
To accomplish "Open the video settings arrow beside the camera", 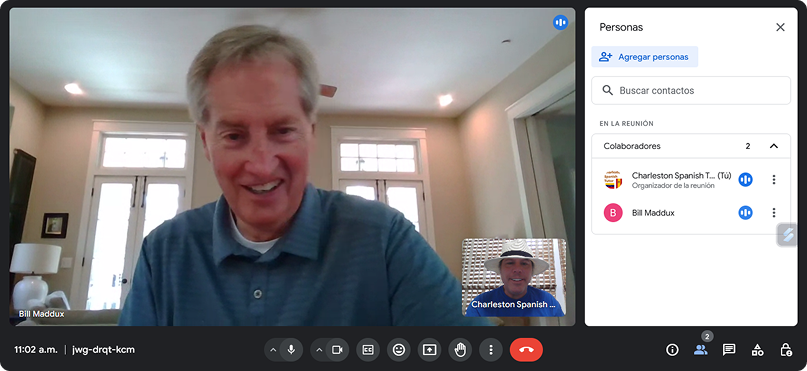I will point(319,350).
